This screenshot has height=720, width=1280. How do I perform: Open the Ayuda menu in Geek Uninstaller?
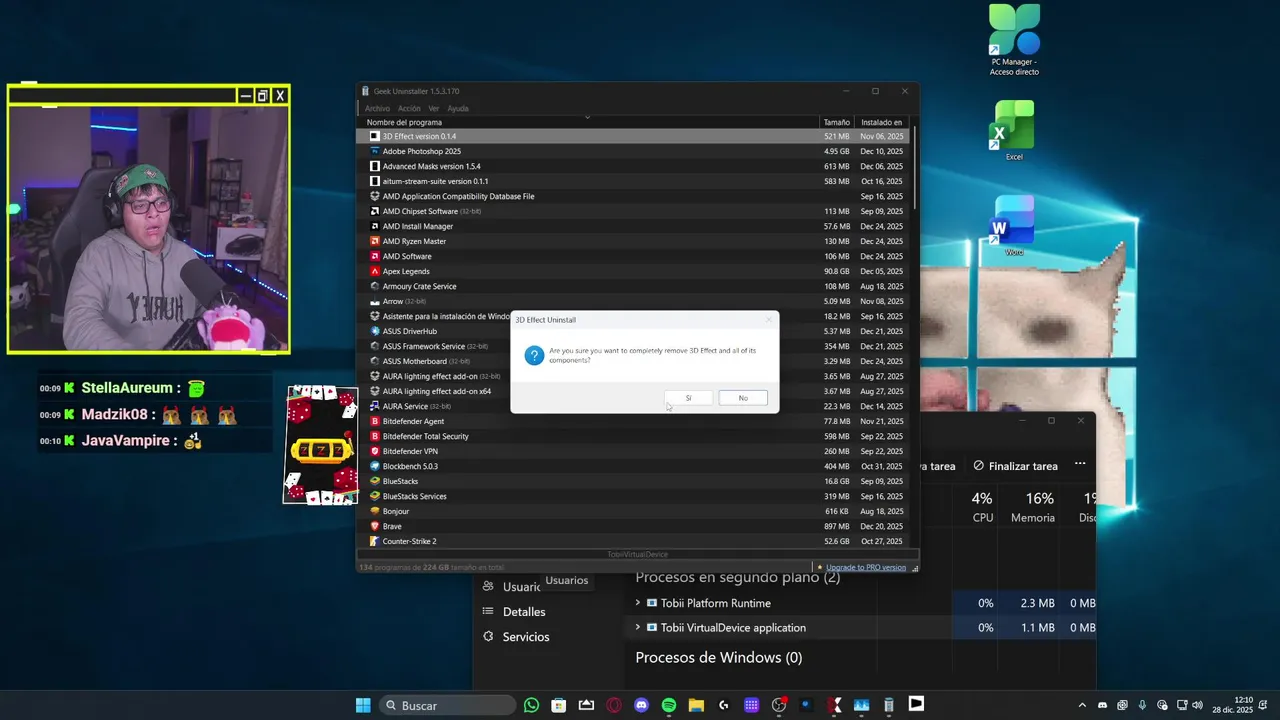point(458,108)
